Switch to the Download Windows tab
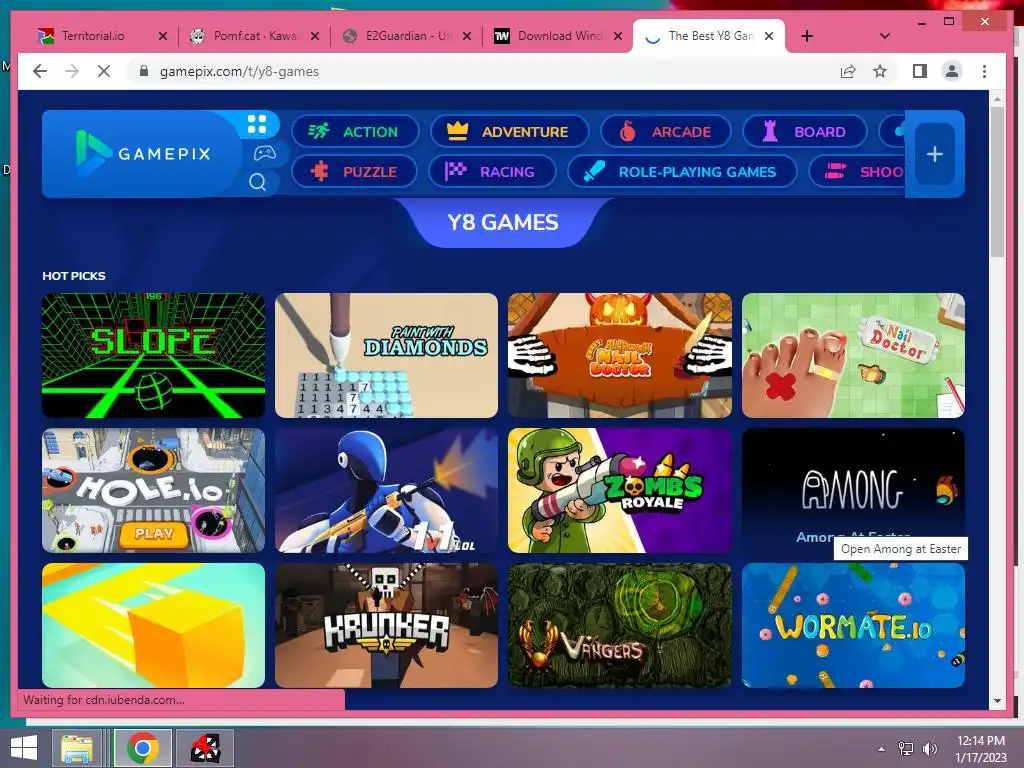1024x768 pixels. coord(559,36)
